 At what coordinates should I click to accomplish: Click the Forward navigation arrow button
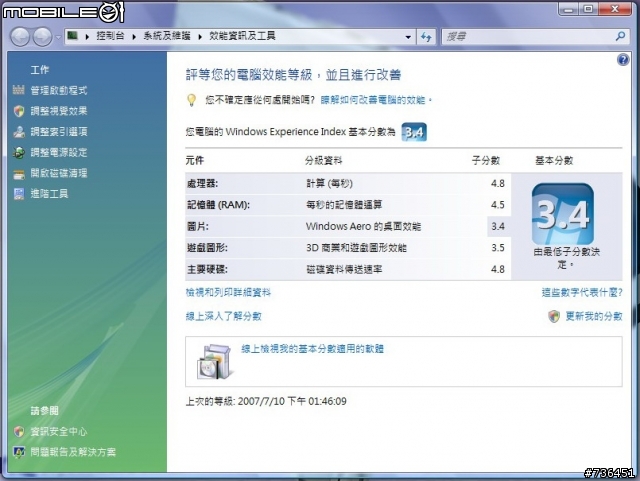[x=42, y=37]
